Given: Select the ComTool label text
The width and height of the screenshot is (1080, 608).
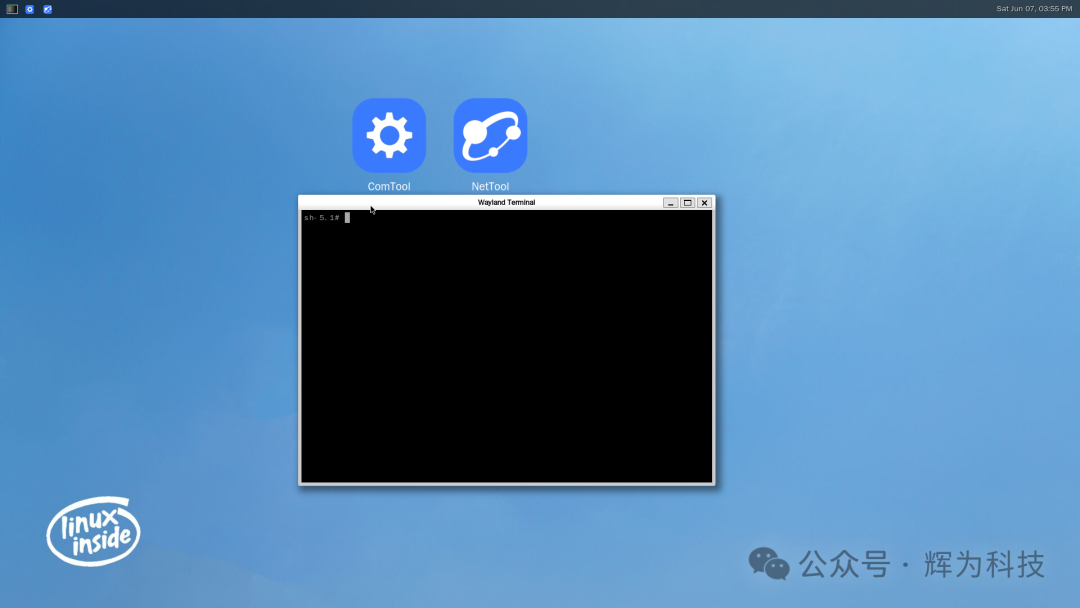Looking at the screenshot, I should coord(389,186).
